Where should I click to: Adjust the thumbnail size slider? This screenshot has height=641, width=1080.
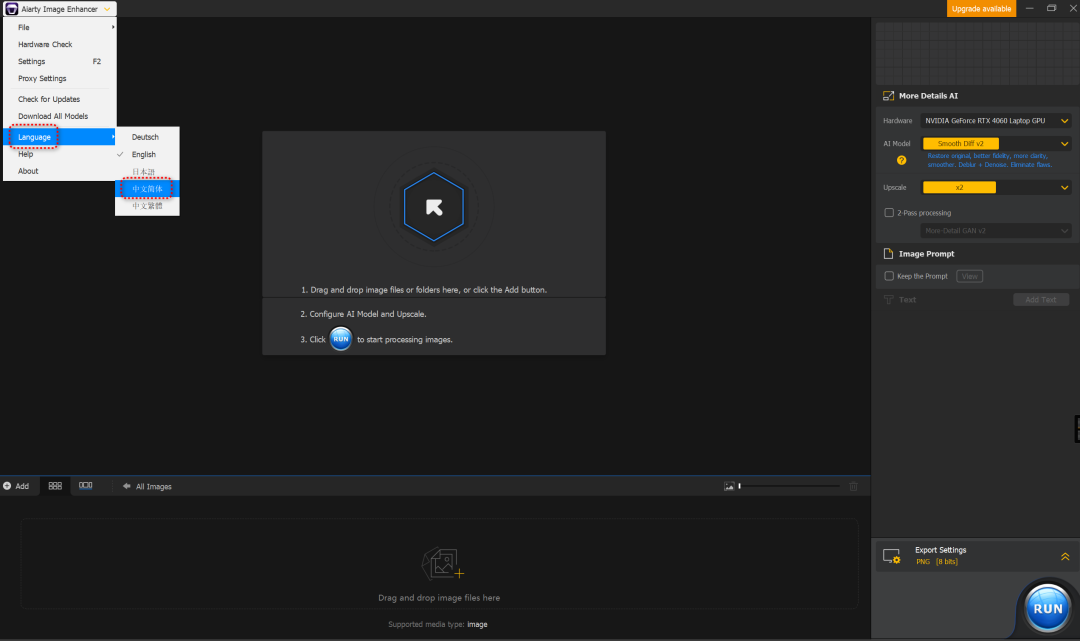789,486
